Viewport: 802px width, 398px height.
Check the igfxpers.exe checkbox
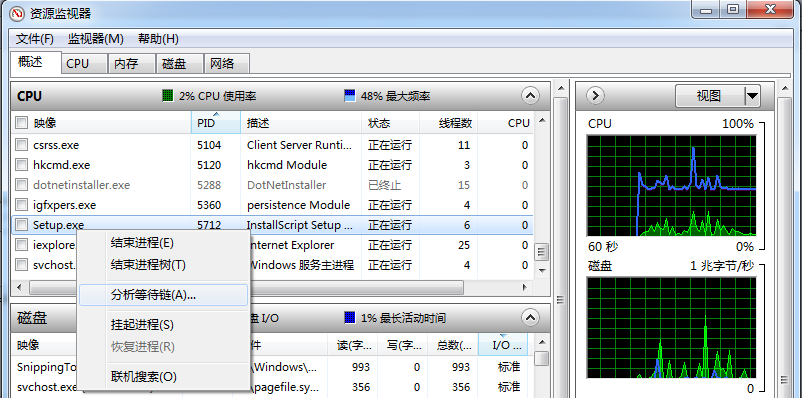(x=21, y=205)
